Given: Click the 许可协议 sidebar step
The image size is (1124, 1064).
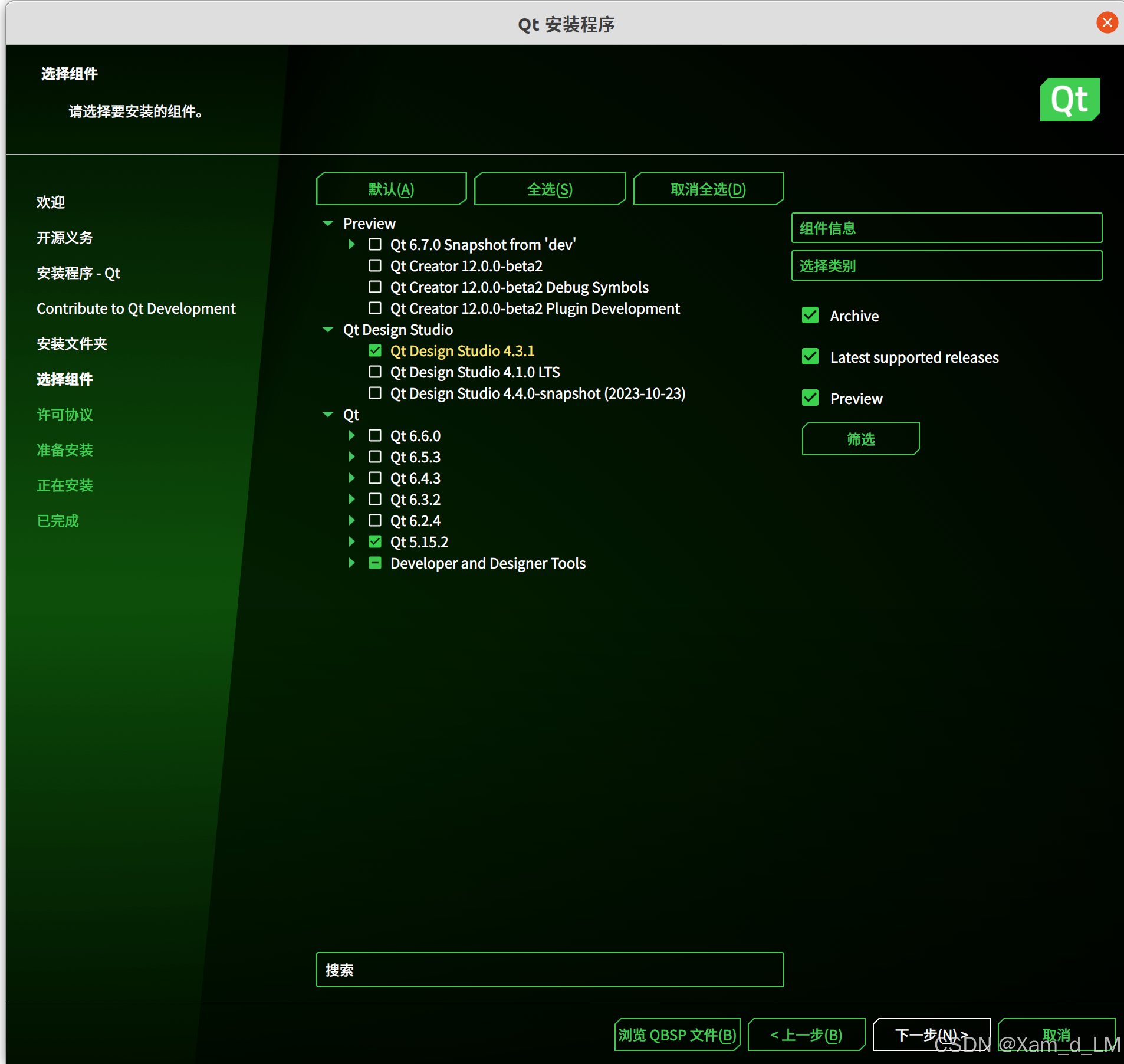Looking at the screenshot, I should [65, 415].
